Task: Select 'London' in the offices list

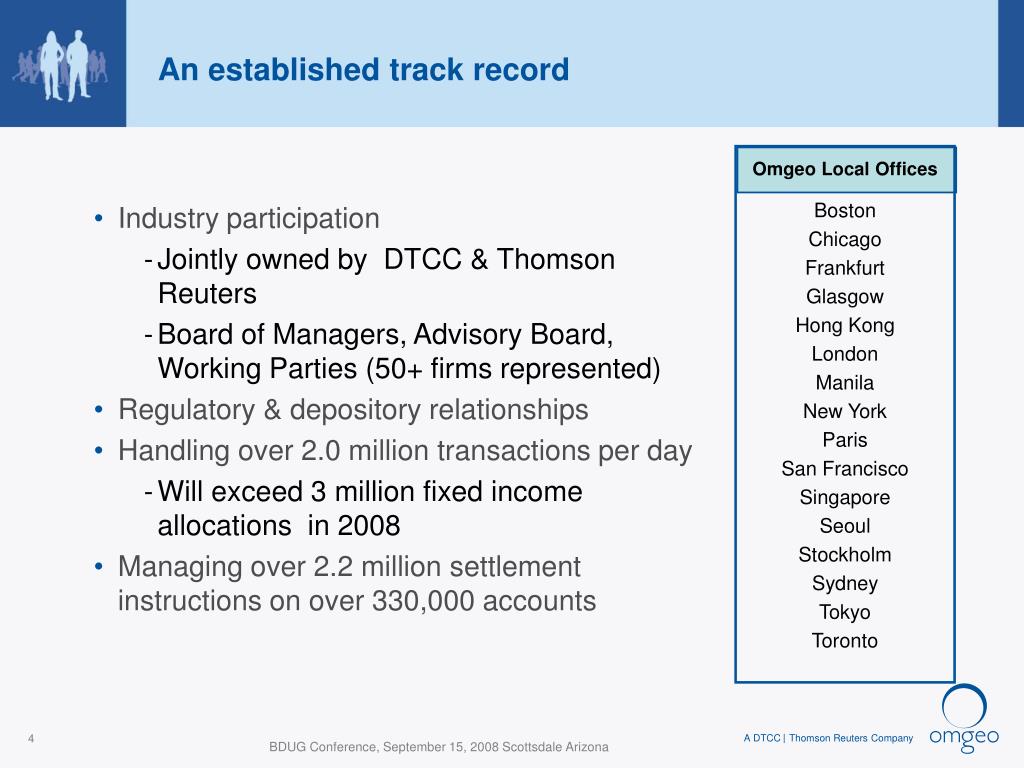Action: pyautogui.click(x=844, y=354)
